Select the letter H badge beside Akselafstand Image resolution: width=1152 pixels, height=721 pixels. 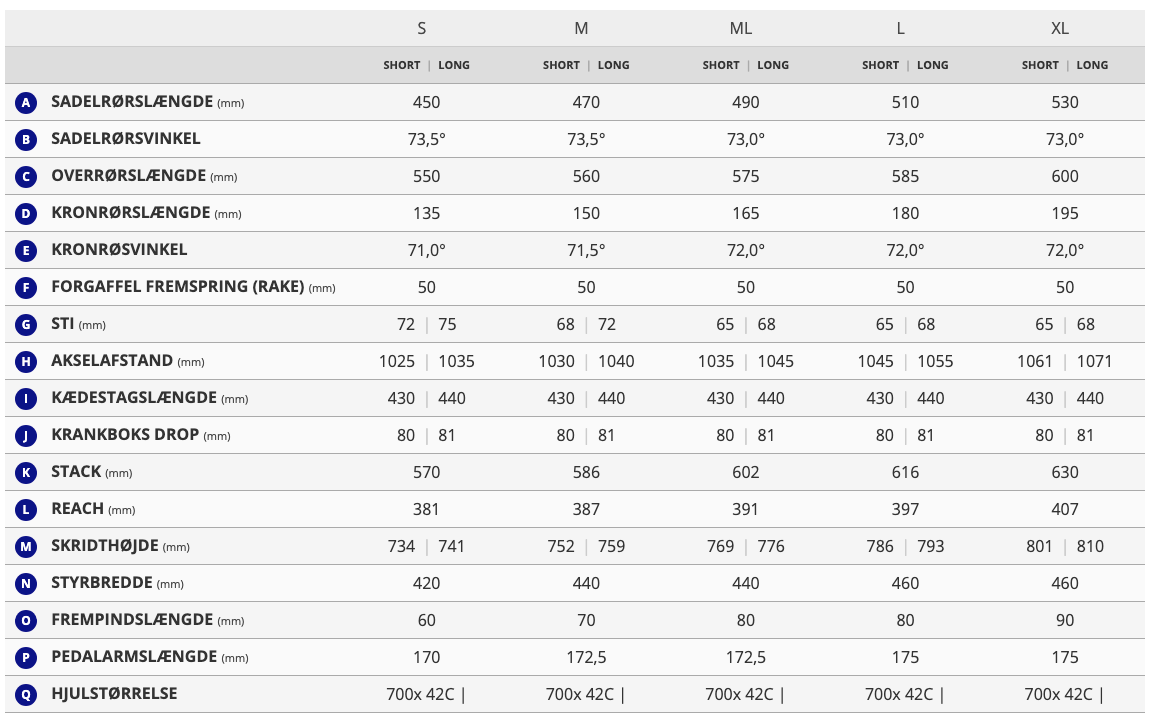(26, 362)
